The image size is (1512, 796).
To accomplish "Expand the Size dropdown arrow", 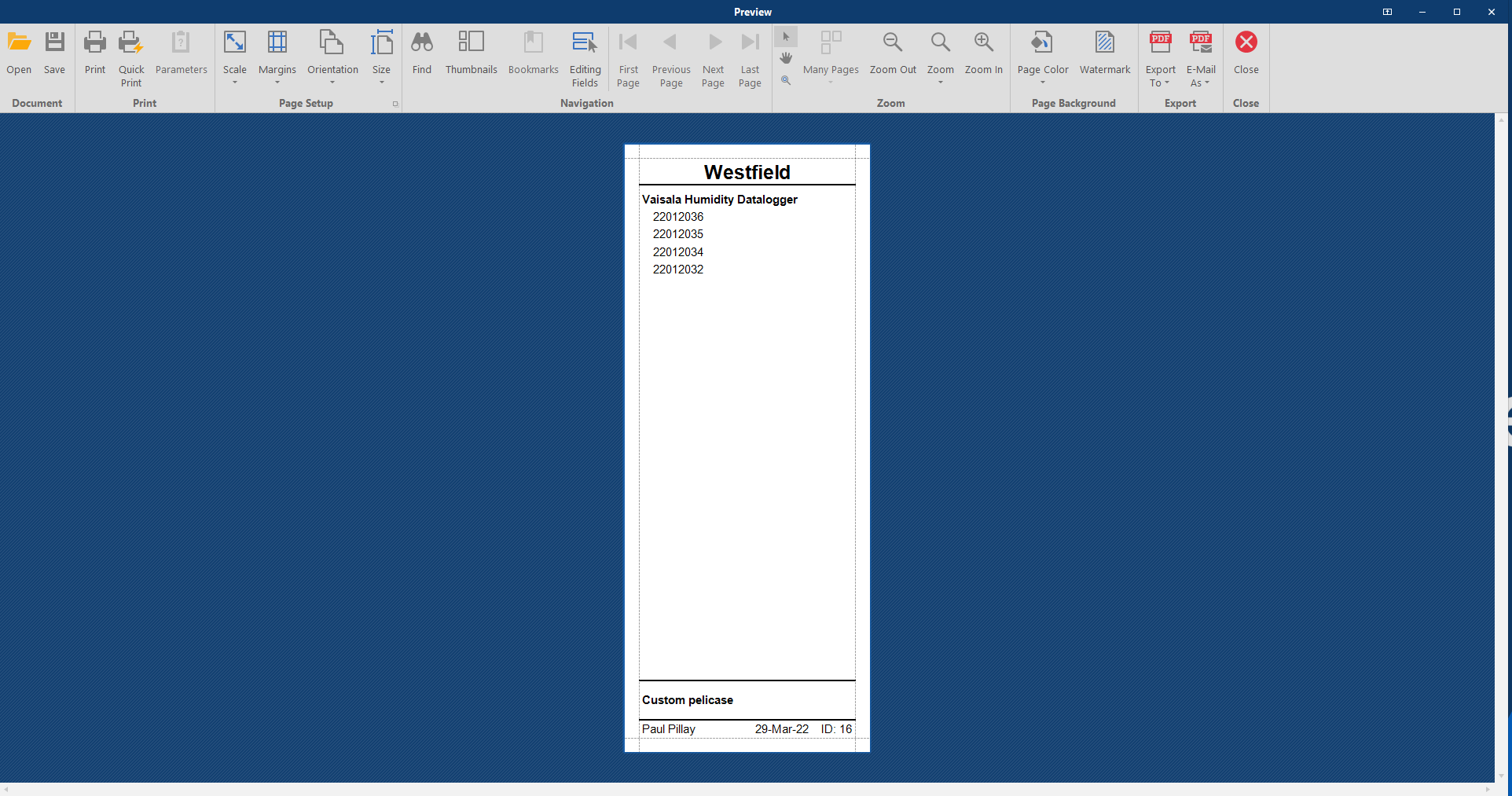I will (x=382, y=83).
